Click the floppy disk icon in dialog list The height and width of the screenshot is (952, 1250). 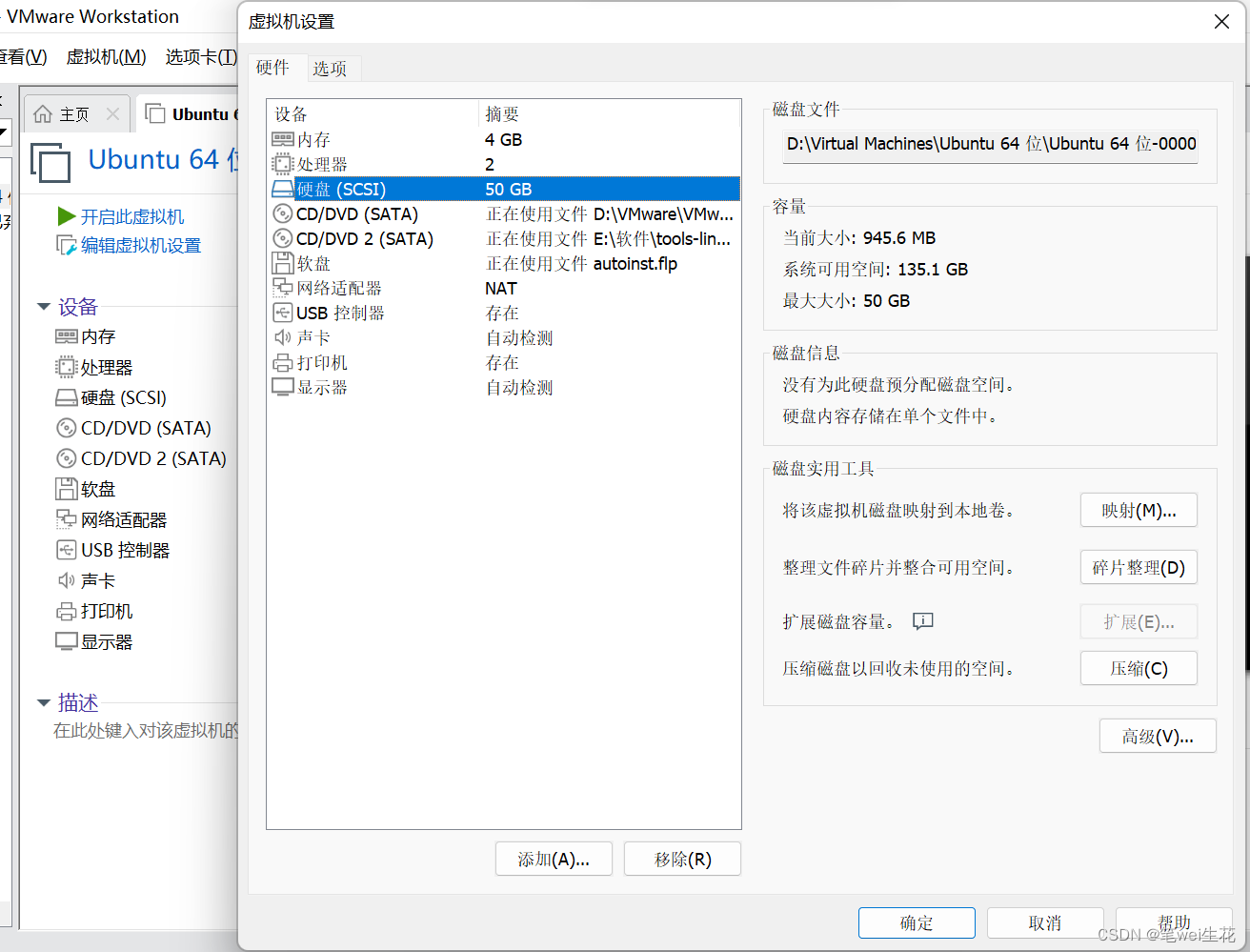[282, 263]
